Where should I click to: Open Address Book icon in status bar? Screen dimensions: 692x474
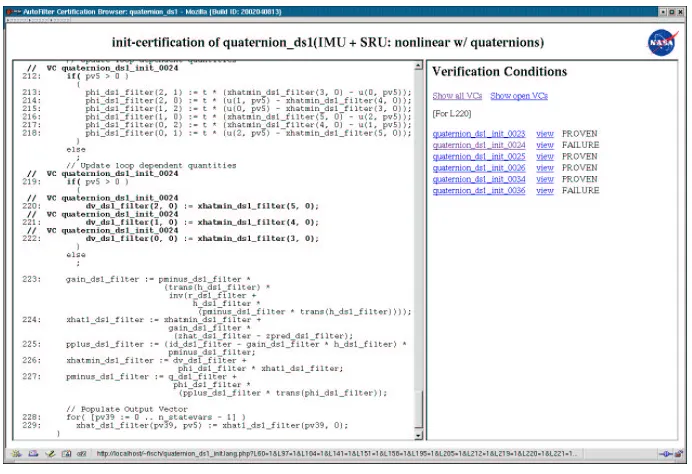[66, 453]
